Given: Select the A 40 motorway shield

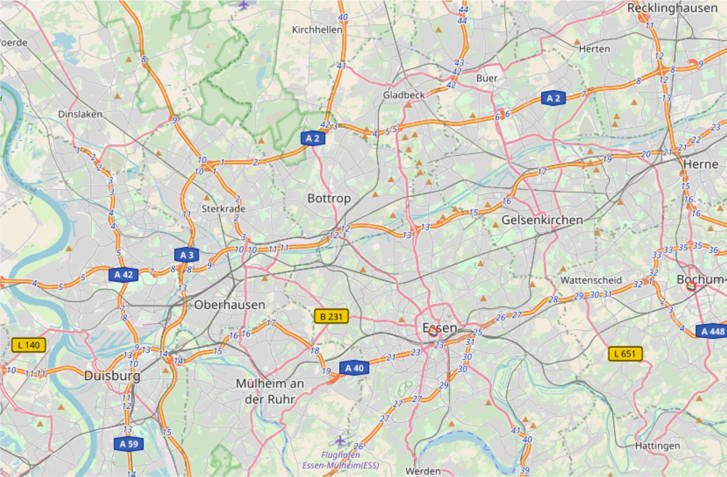Looking at the screenshot, I should pyautogui.click(x=354, y=368).
